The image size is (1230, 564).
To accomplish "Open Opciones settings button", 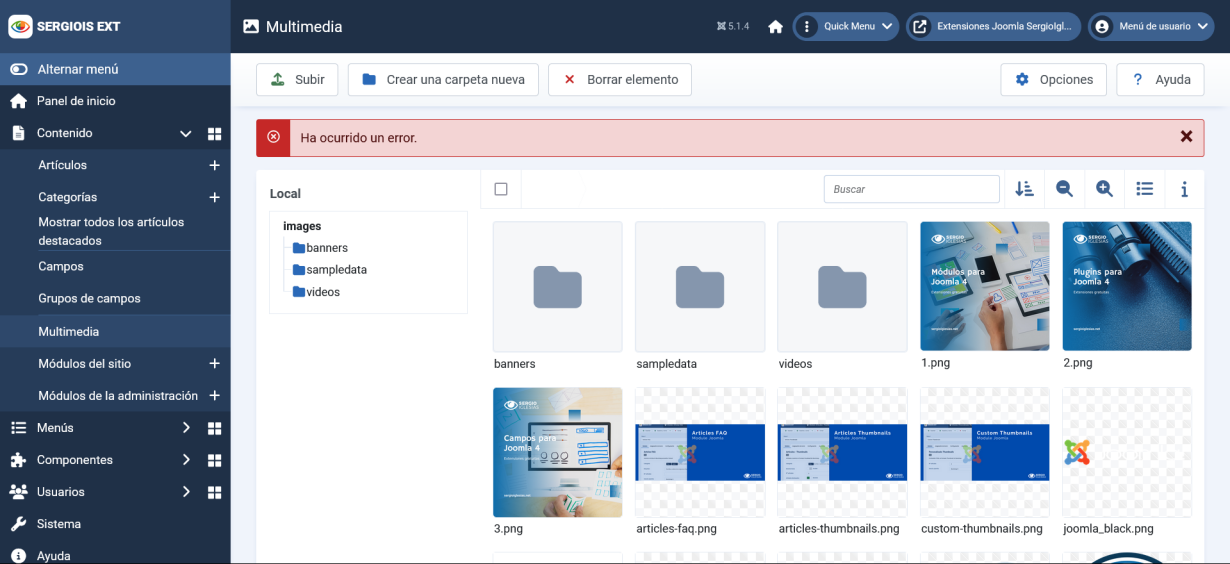I will 1054,80.
